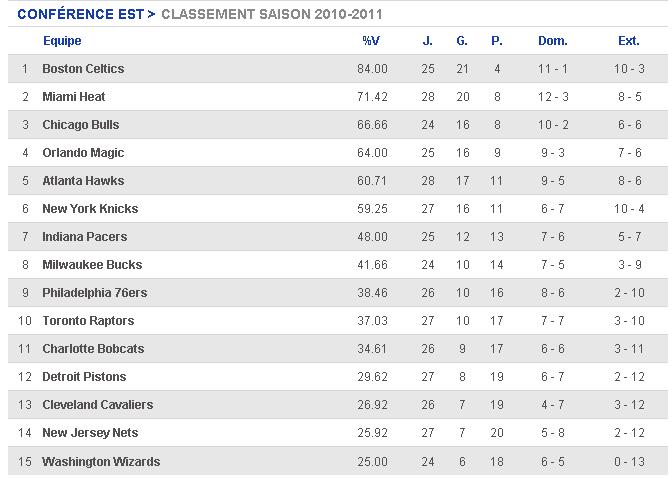The width and height of the screenshot is (672, 478).
Task: Open the Miami Heat team link
Action: (74, 96)
